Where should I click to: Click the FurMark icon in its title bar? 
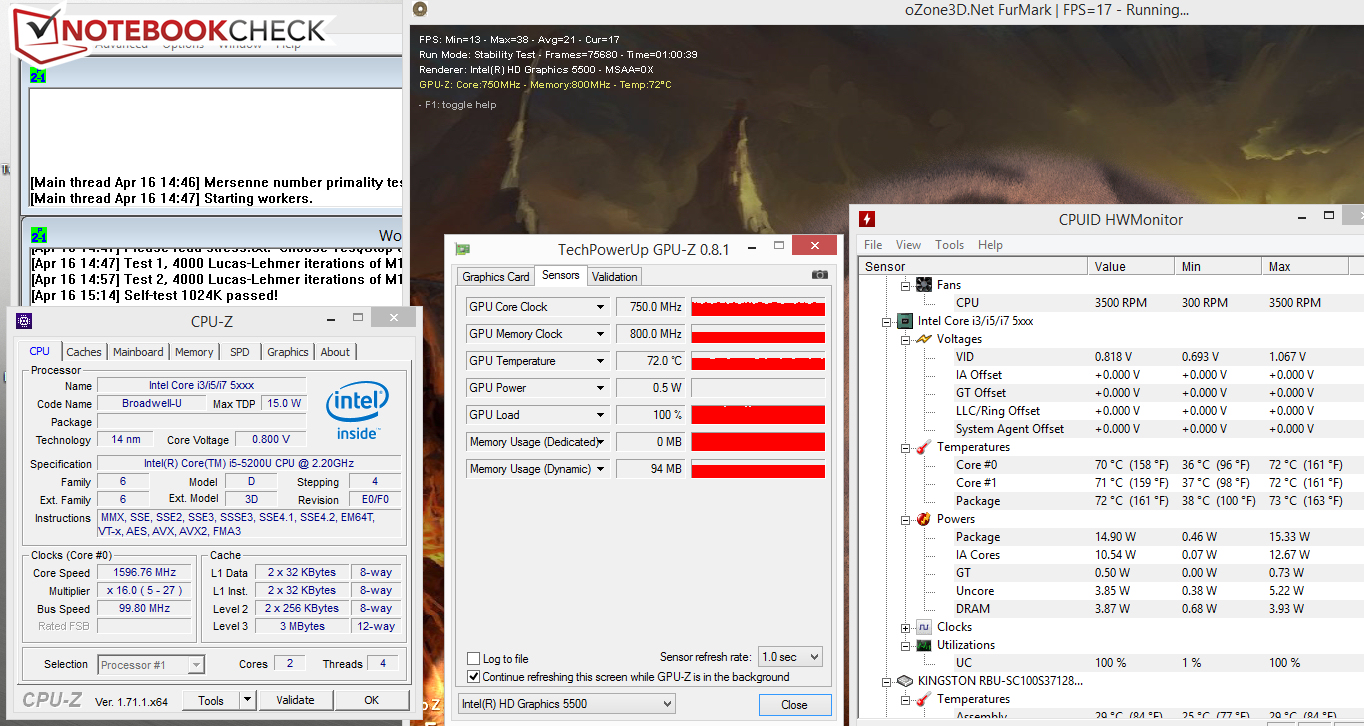(420, 11)
